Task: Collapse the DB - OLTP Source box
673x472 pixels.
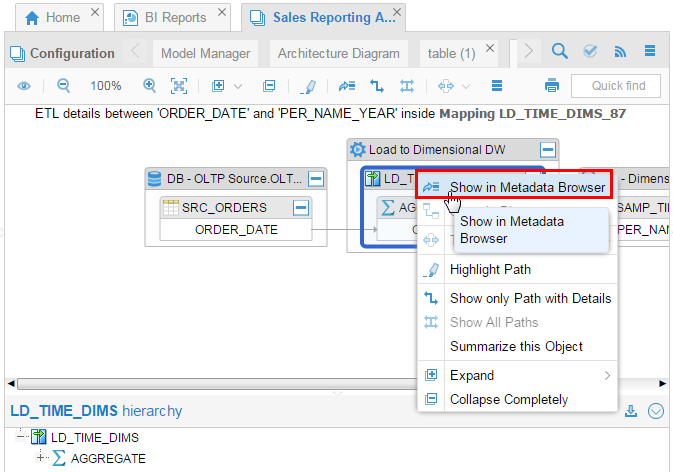Action: click(x=316, y=179)
